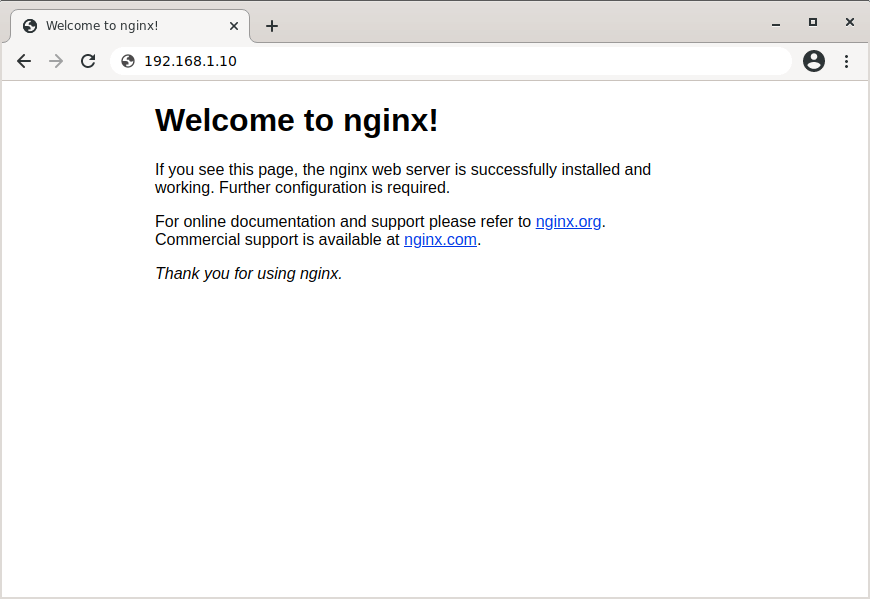Click the tab's globe favicon
The image size is (870, 599).
tap(30, 26)
